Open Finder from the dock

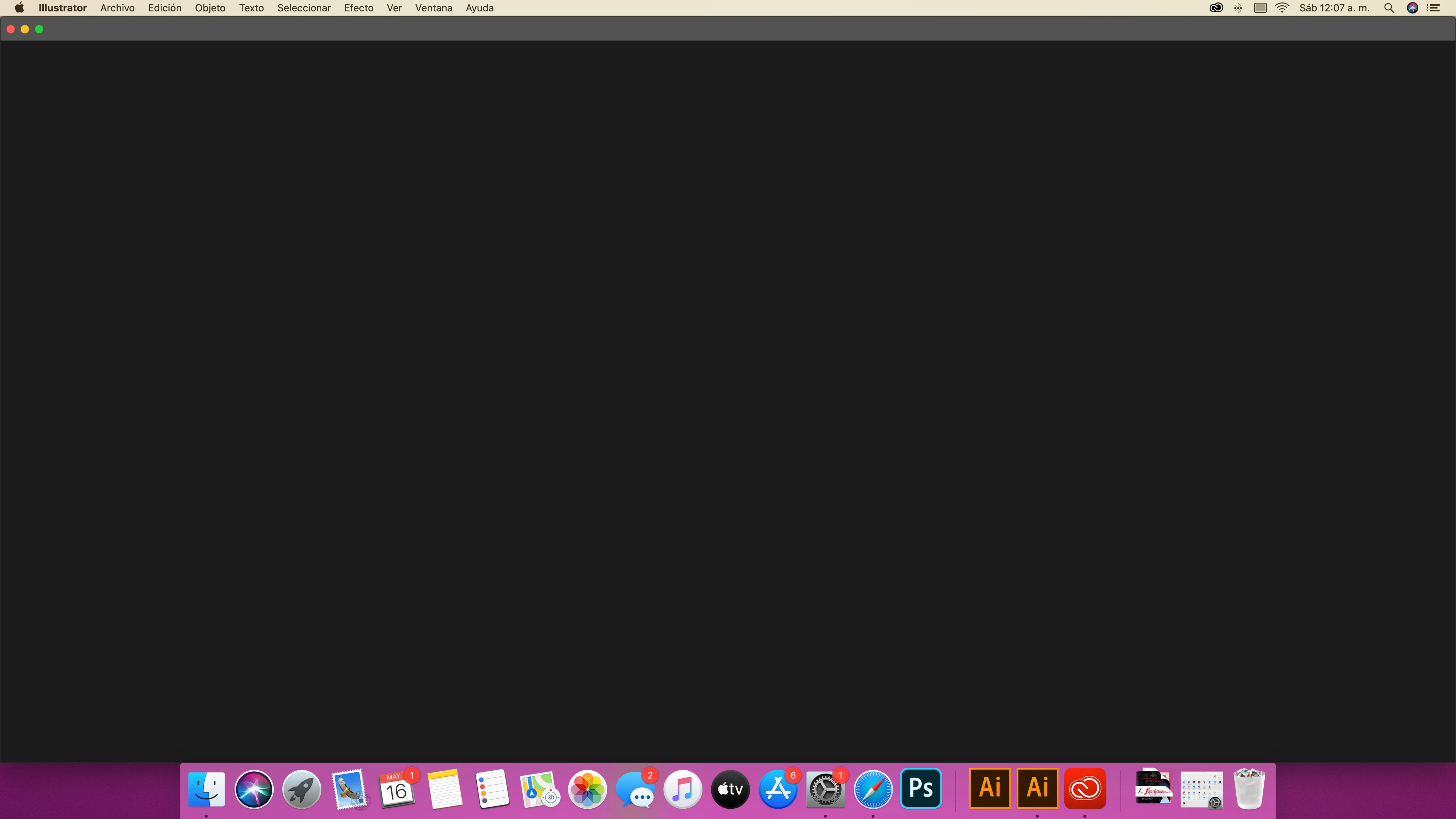pyautogui.click(x=206, y=789)
